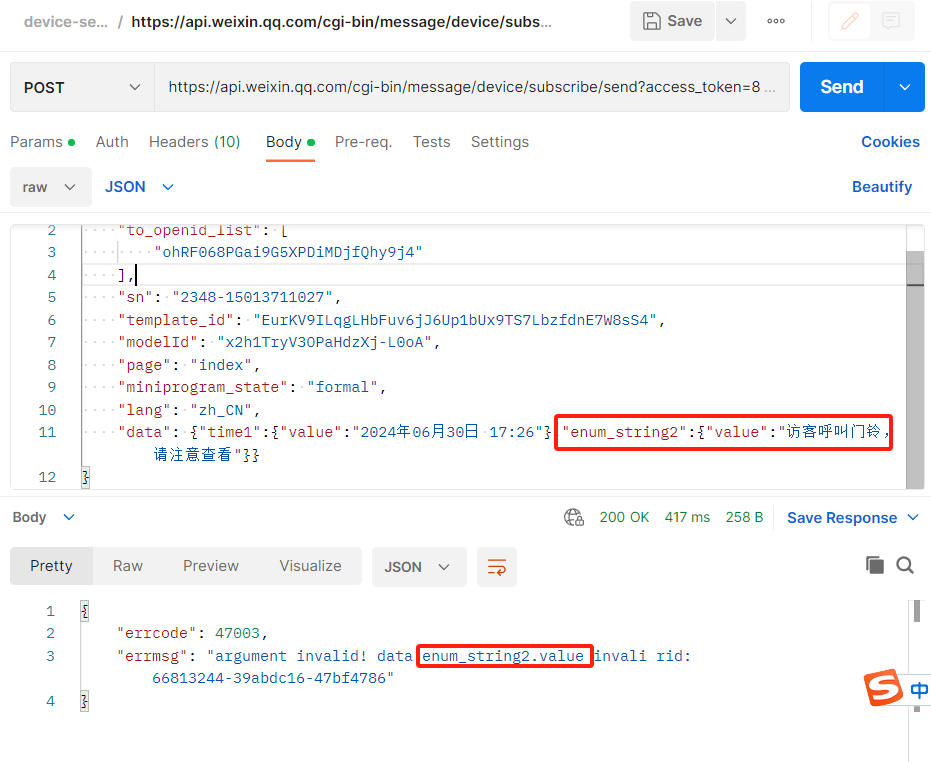This screenshot has height=762, width=931.
Task: Expand the response Body section dropdown
Action: [43, 517]
